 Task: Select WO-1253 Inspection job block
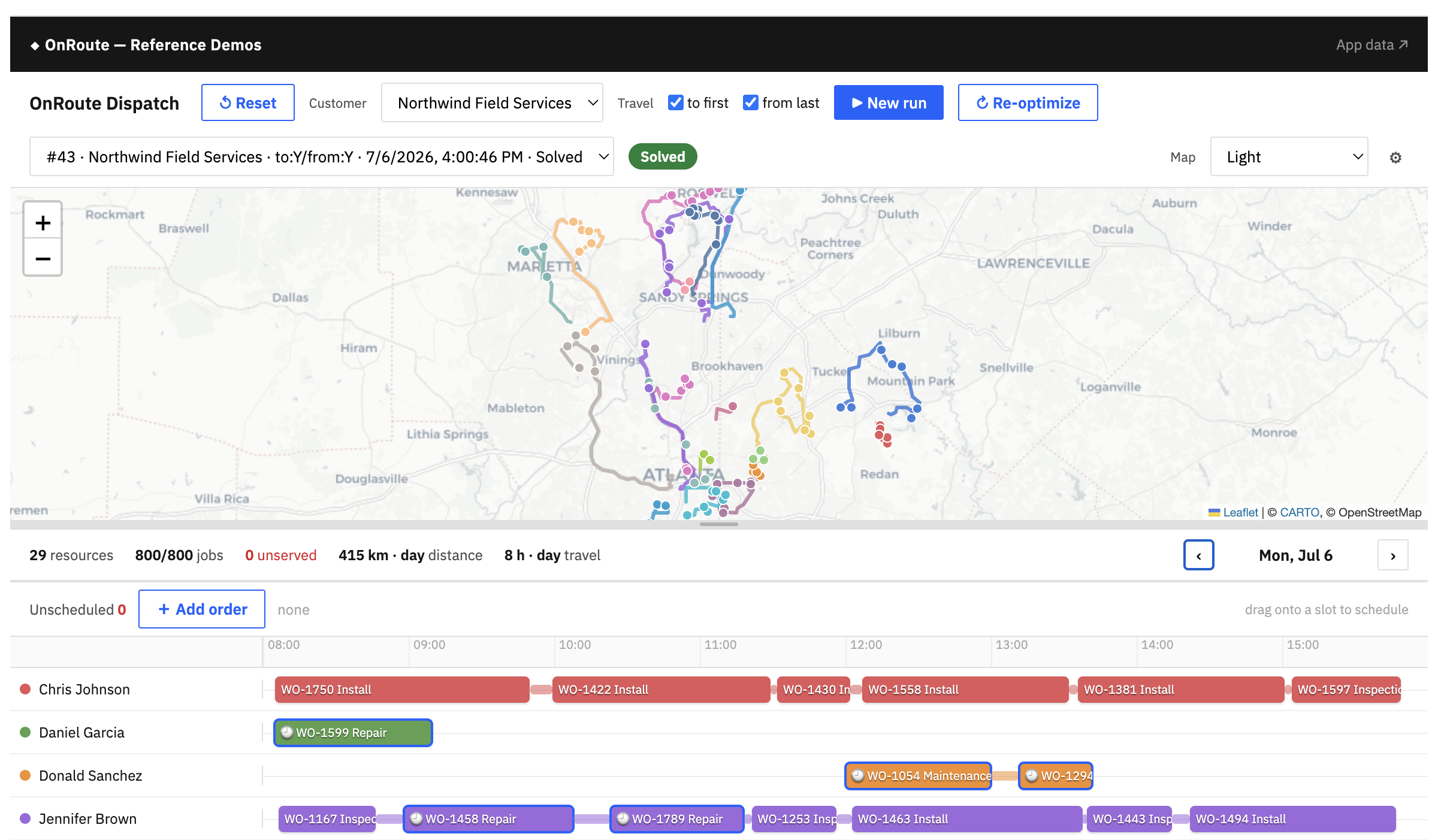click(794, 818)
